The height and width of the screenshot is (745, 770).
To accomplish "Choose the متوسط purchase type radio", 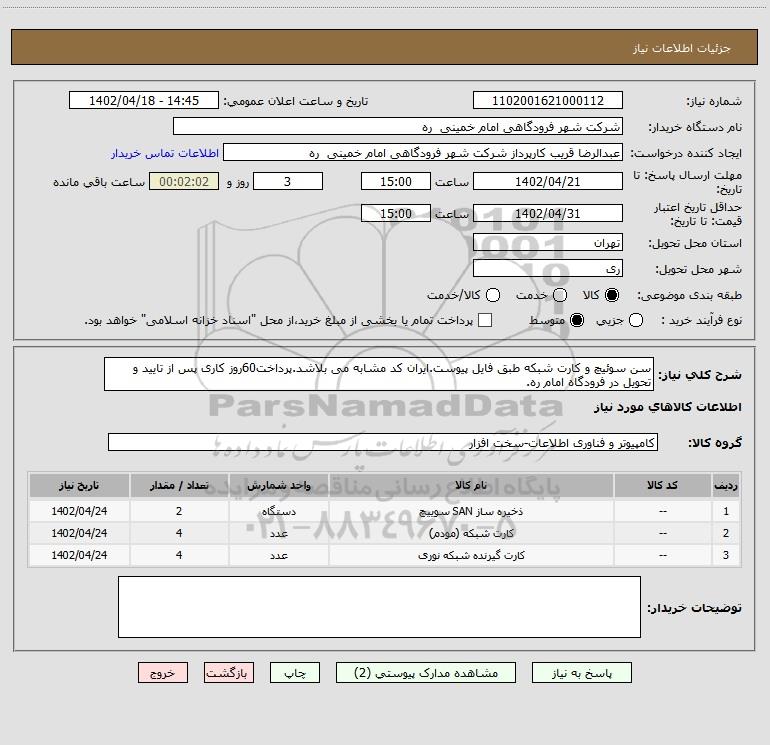I will tap(577, 320).
